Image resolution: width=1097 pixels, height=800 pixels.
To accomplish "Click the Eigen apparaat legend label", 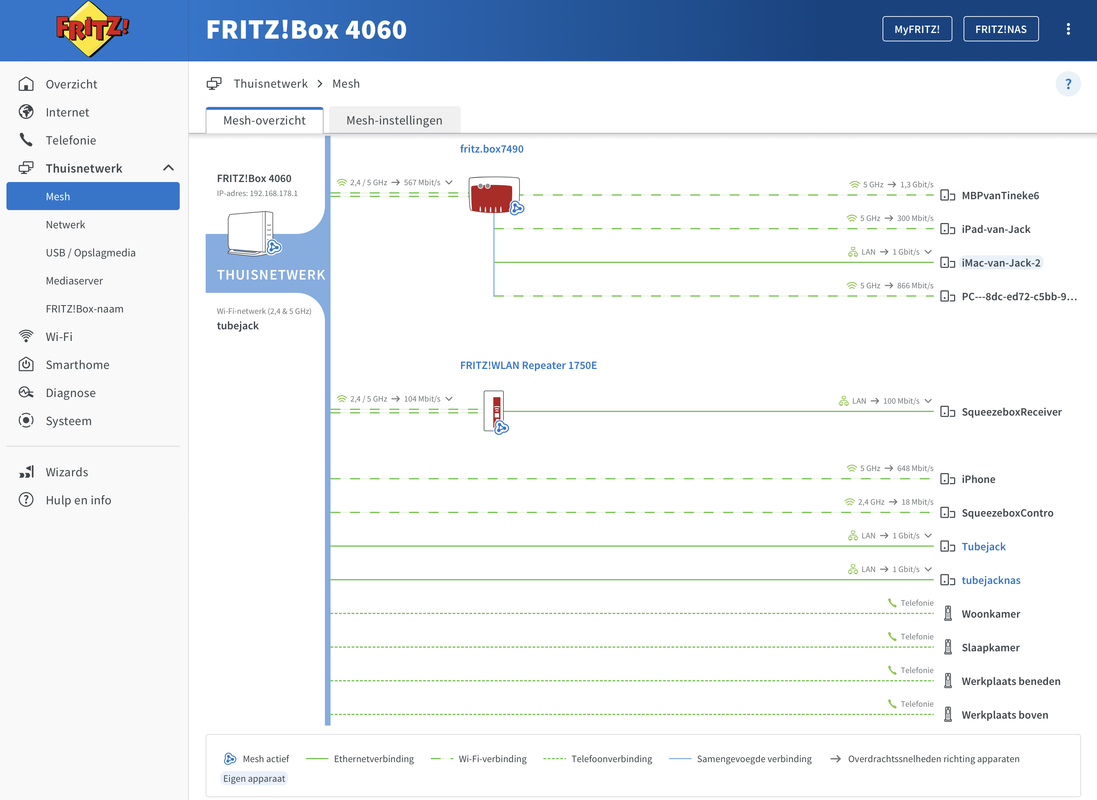I will [x=254, y=779].
